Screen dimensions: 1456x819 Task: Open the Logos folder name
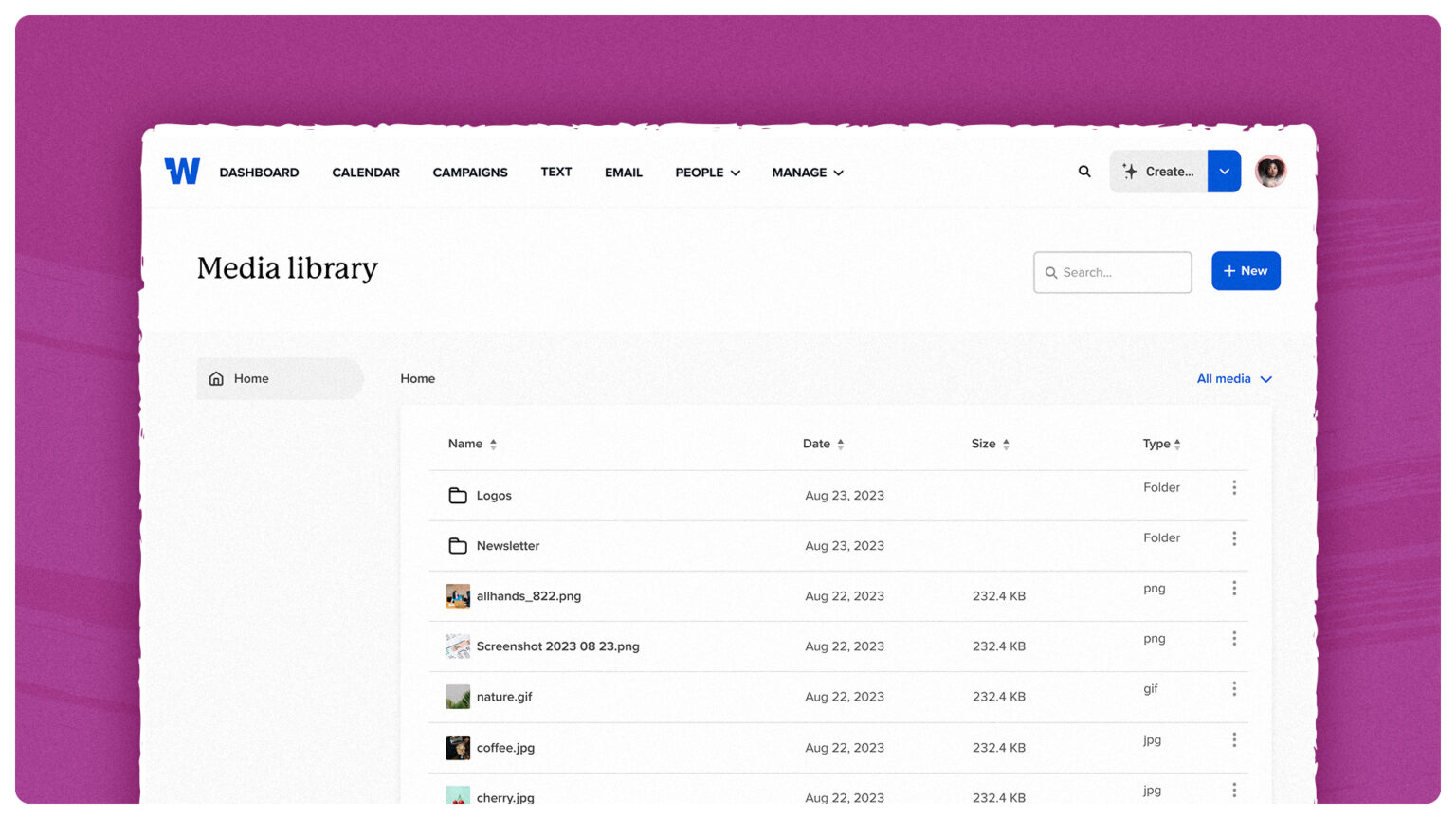pos(494,496)
